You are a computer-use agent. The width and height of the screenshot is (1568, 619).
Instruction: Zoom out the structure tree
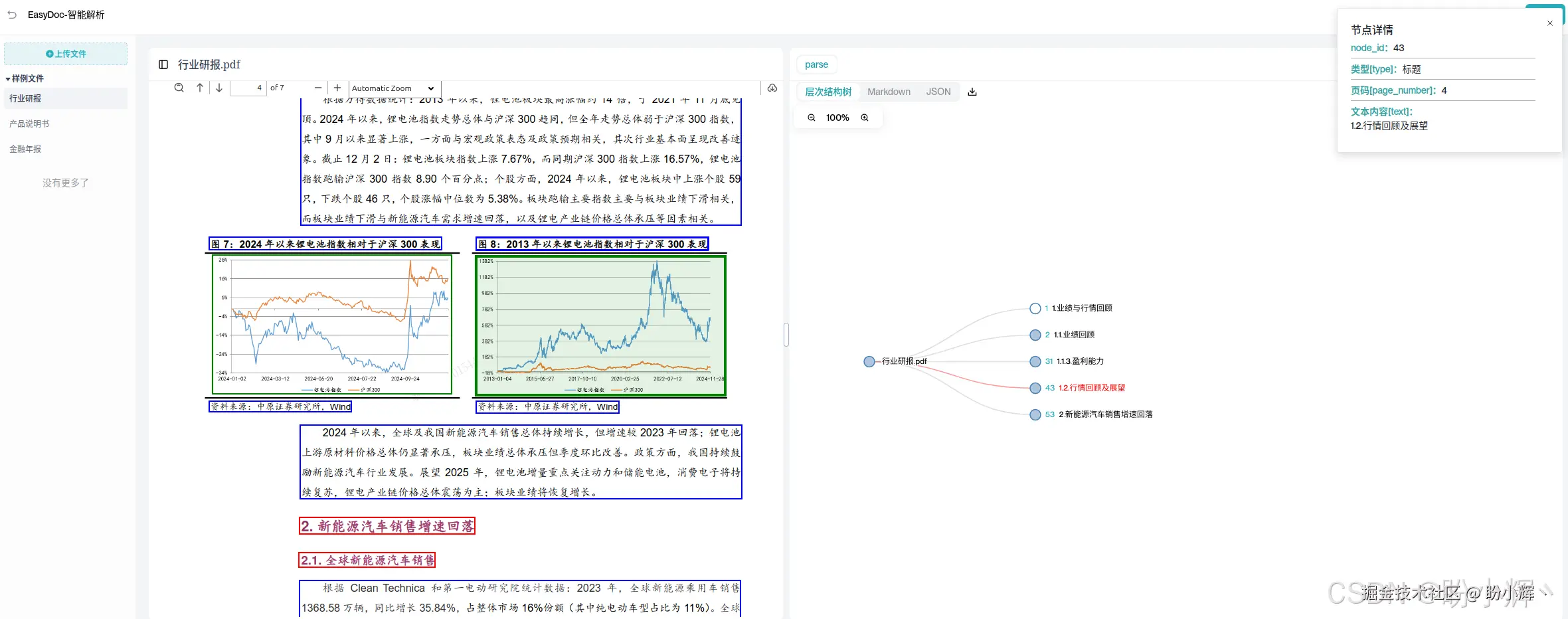(812, 118)
